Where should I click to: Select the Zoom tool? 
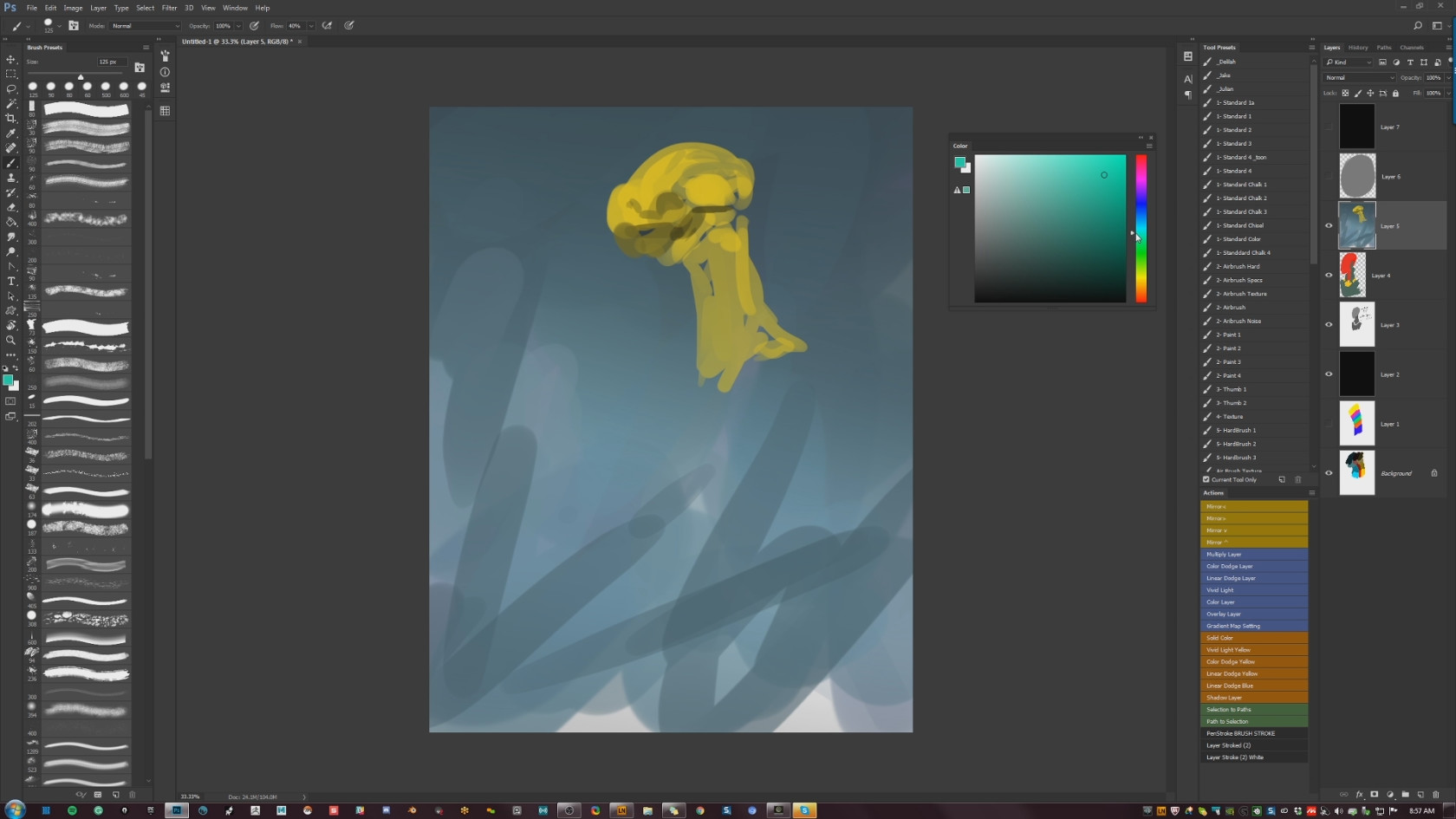point(11,340)
